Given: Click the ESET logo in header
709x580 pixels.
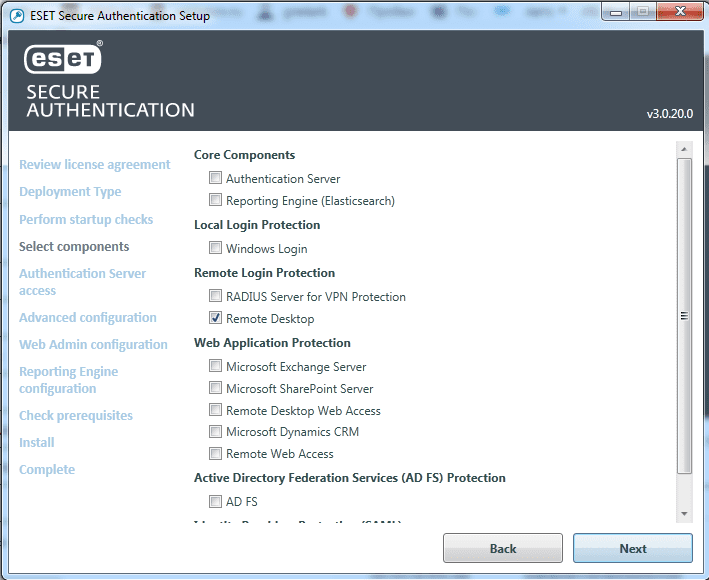Looking at the screenshot, I should (63, 57).
